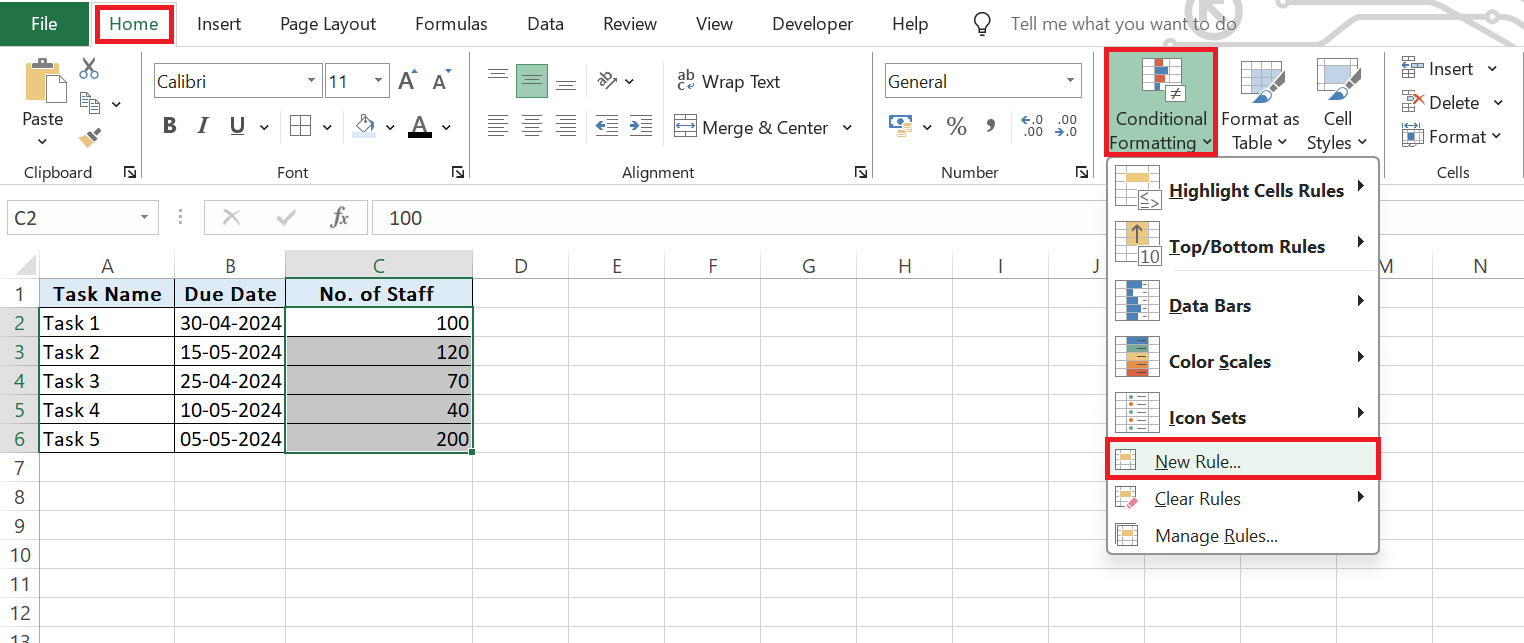The height and width of the screenshot is (643, 1524).
Task: Click Decrease Indent icon
Action: 606,126
